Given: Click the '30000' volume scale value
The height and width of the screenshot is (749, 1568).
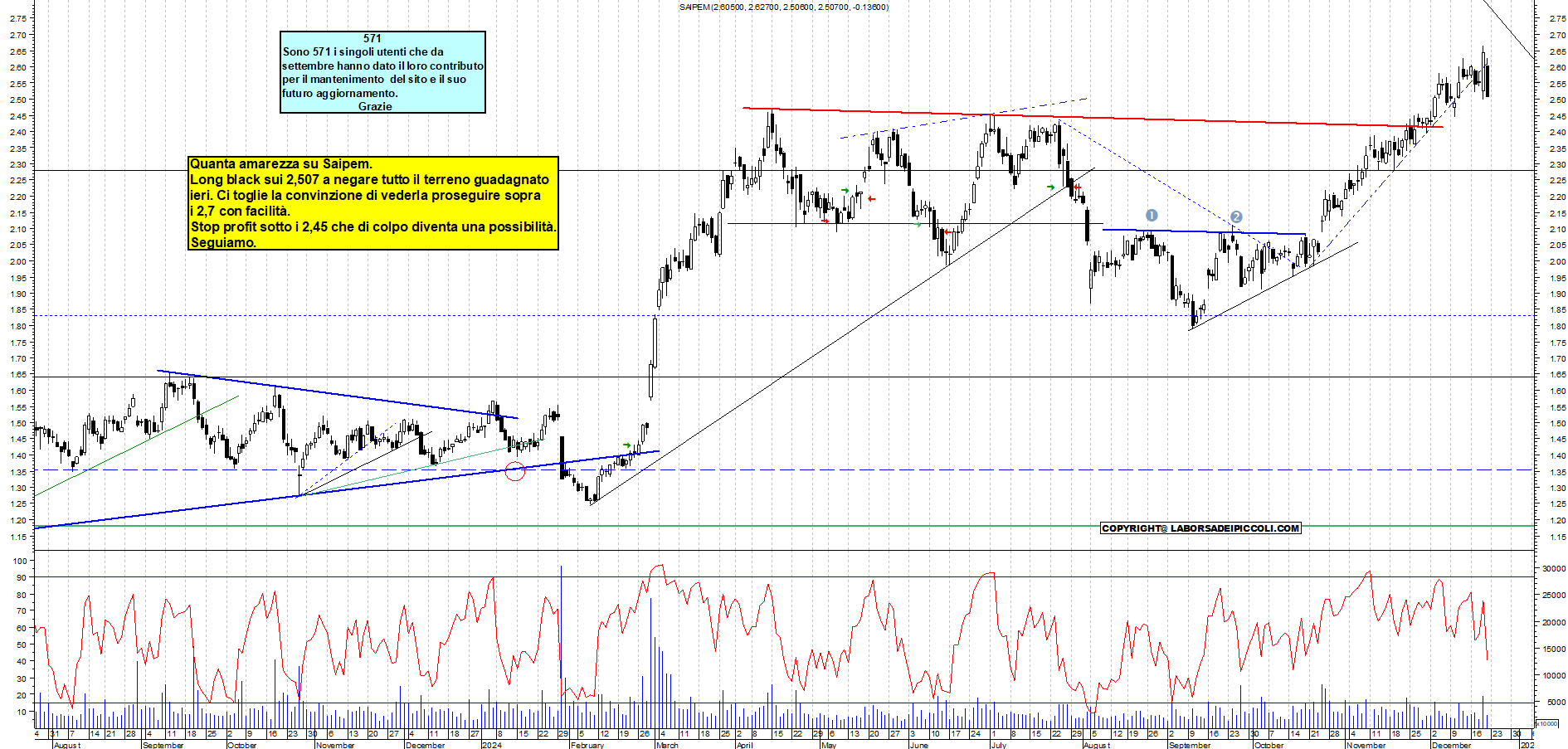Looking at the screenshot, I should point(1554,568).
